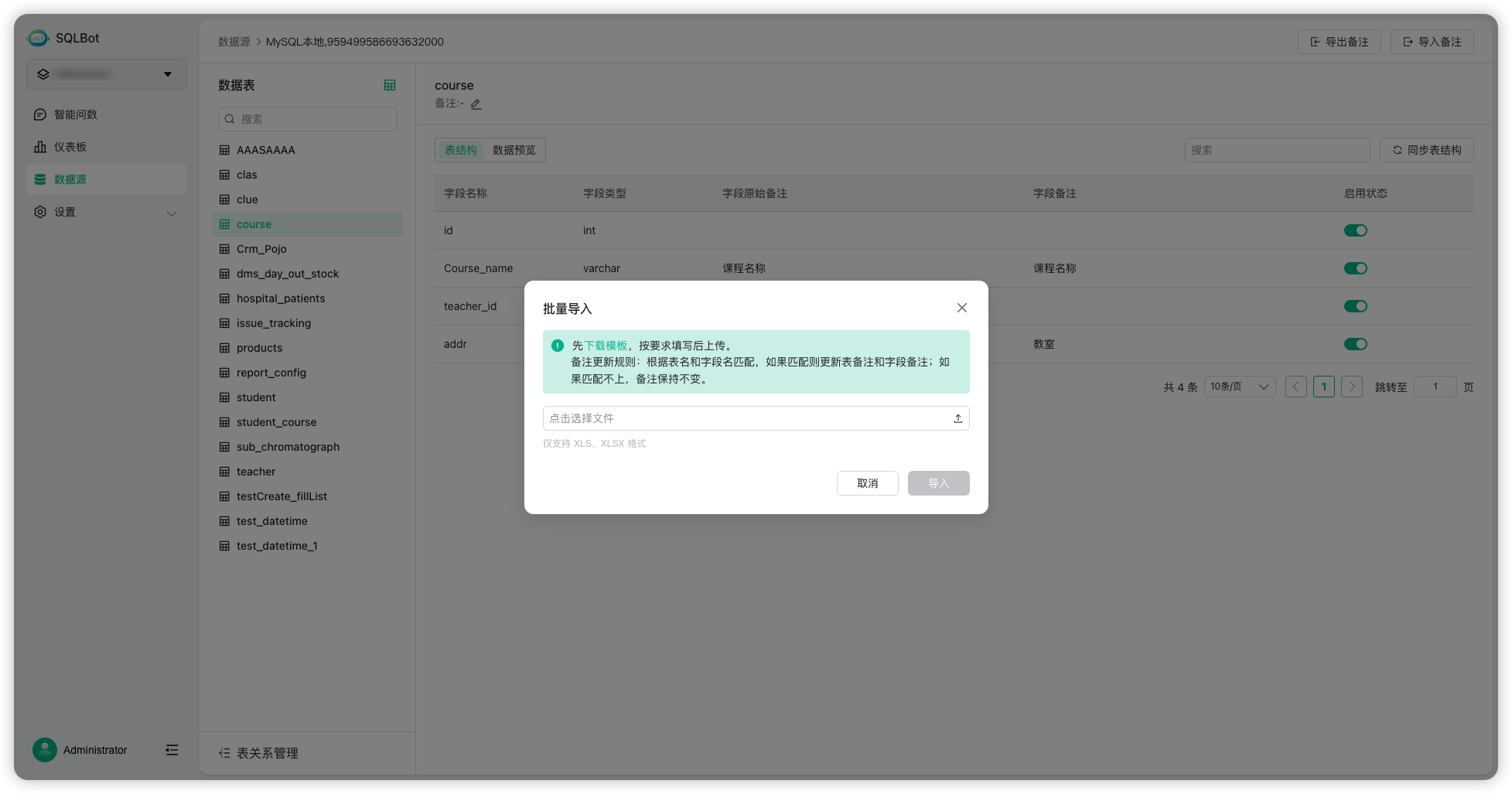Click the 同步表结构 refresh icon

tap(1398, 149)
